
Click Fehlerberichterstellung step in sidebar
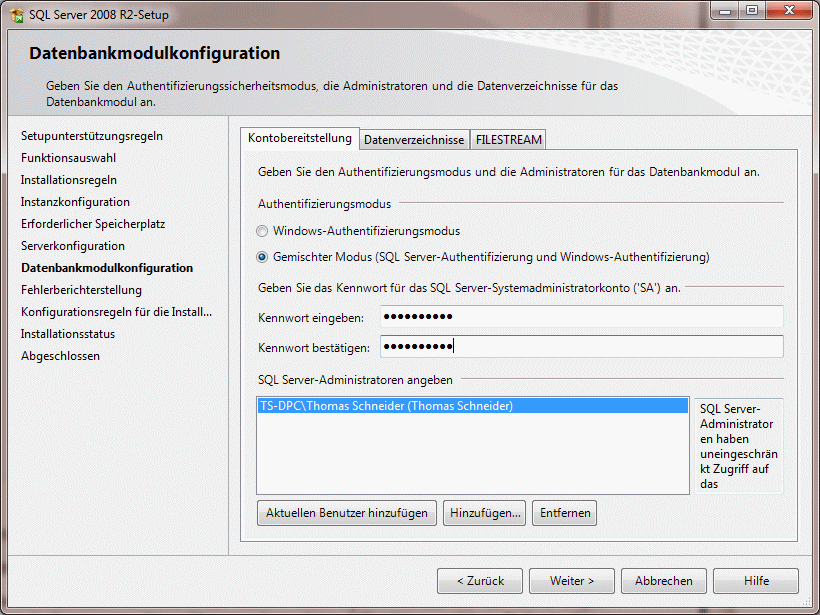point(82,290)
